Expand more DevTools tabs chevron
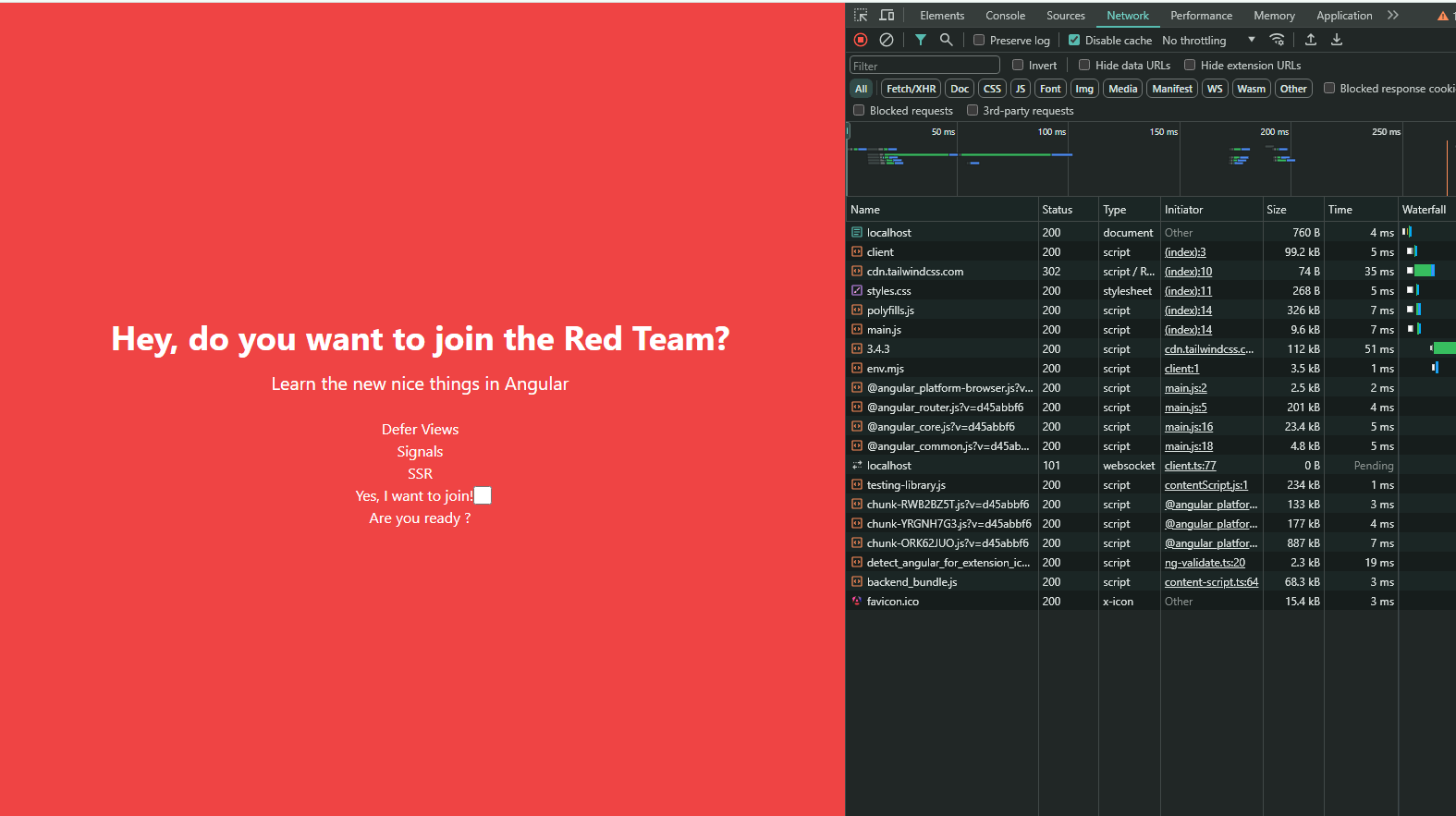The height and width of the screenshot is (816, 1456). pos(1393,15)
